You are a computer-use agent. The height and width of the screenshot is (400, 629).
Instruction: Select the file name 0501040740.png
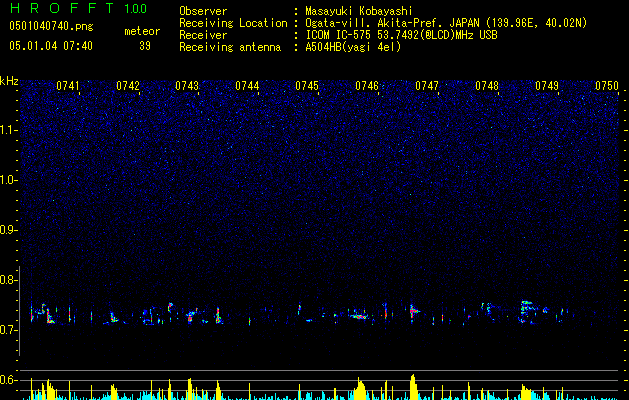pyautogui.click(x=51, y=26)
